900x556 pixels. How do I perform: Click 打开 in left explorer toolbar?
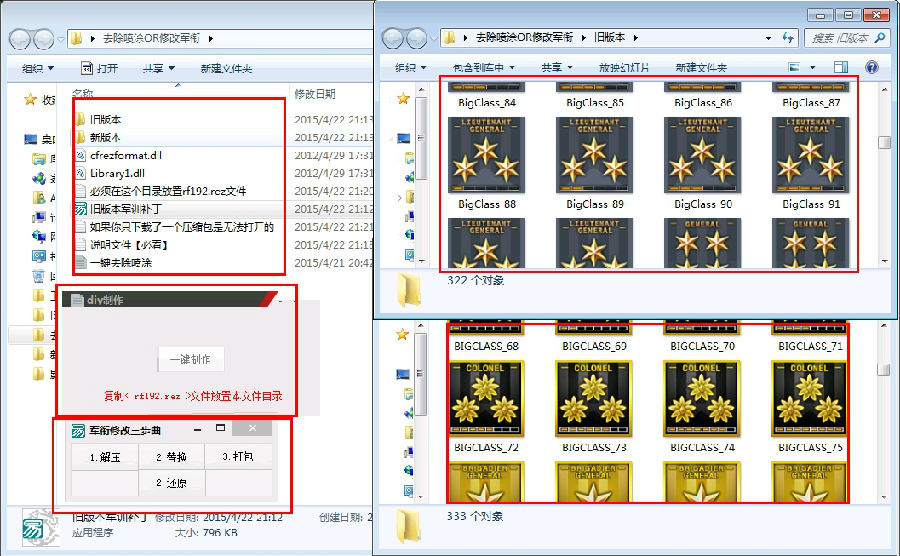pyautogui.click(x=100, y=68)
